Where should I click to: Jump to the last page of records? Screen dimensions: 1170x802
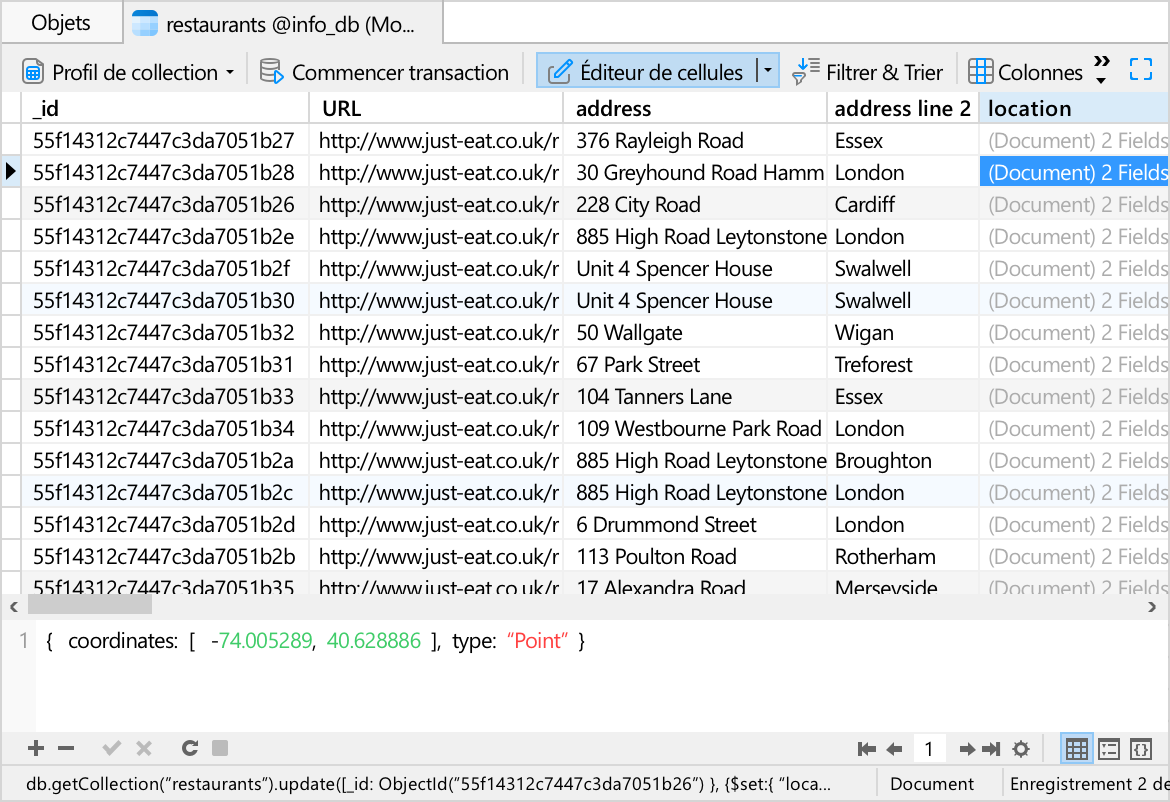[x=991, y=749]
